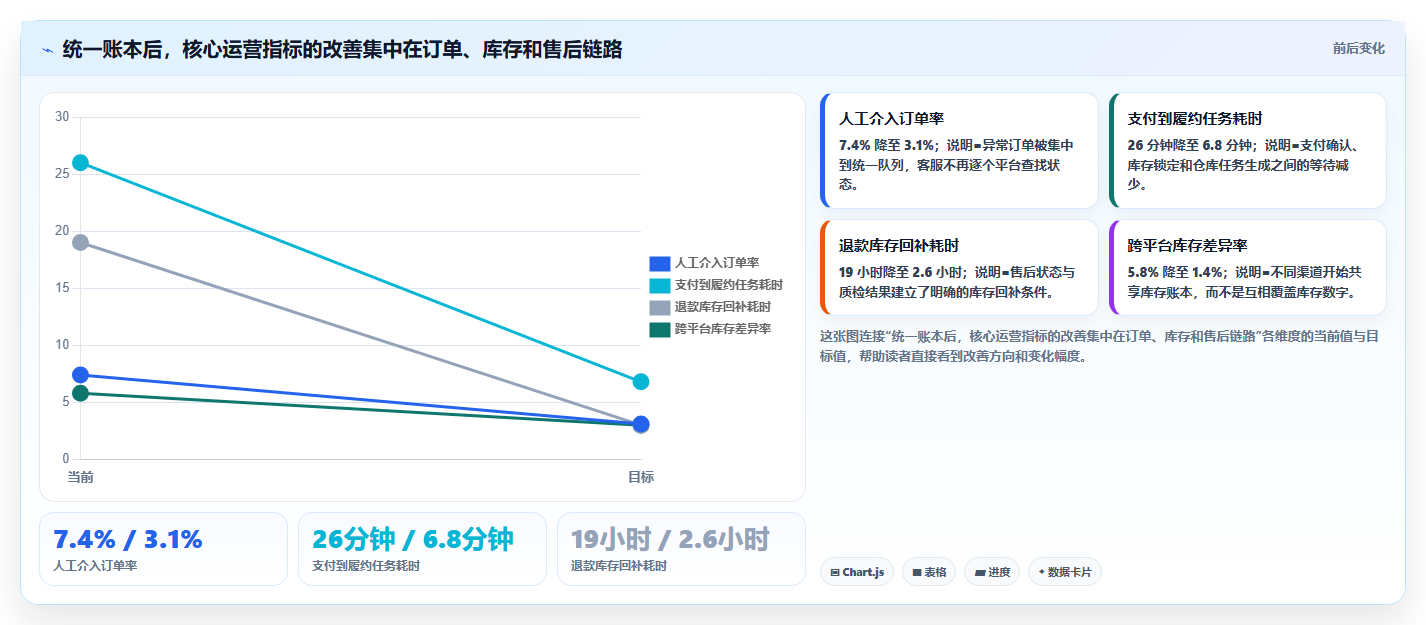Click the blue data point at 当前 (7.4)

[81, 375]
